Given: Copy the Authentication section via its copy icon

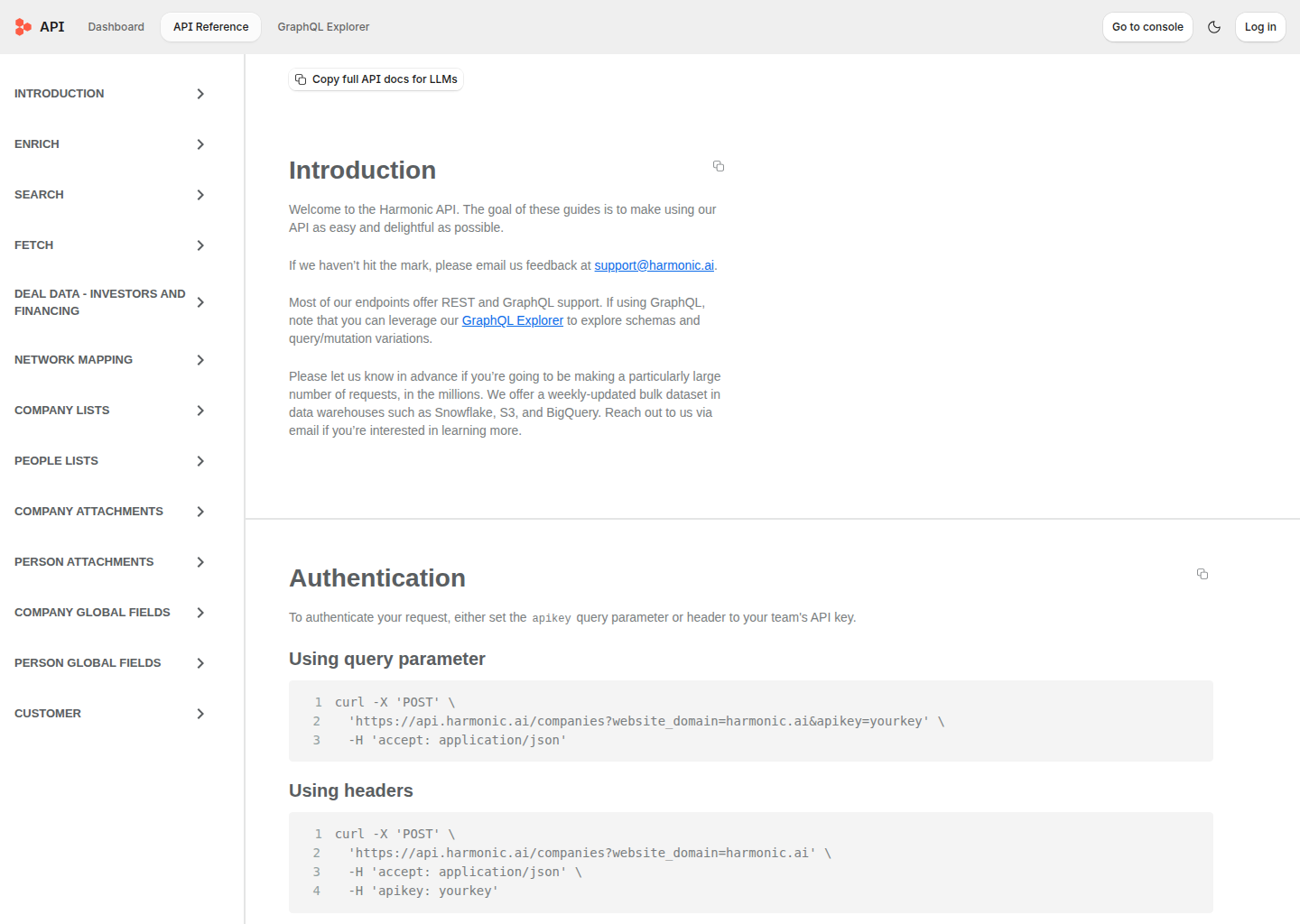Looking at the screenshot, I should [x=1202, y=574].
